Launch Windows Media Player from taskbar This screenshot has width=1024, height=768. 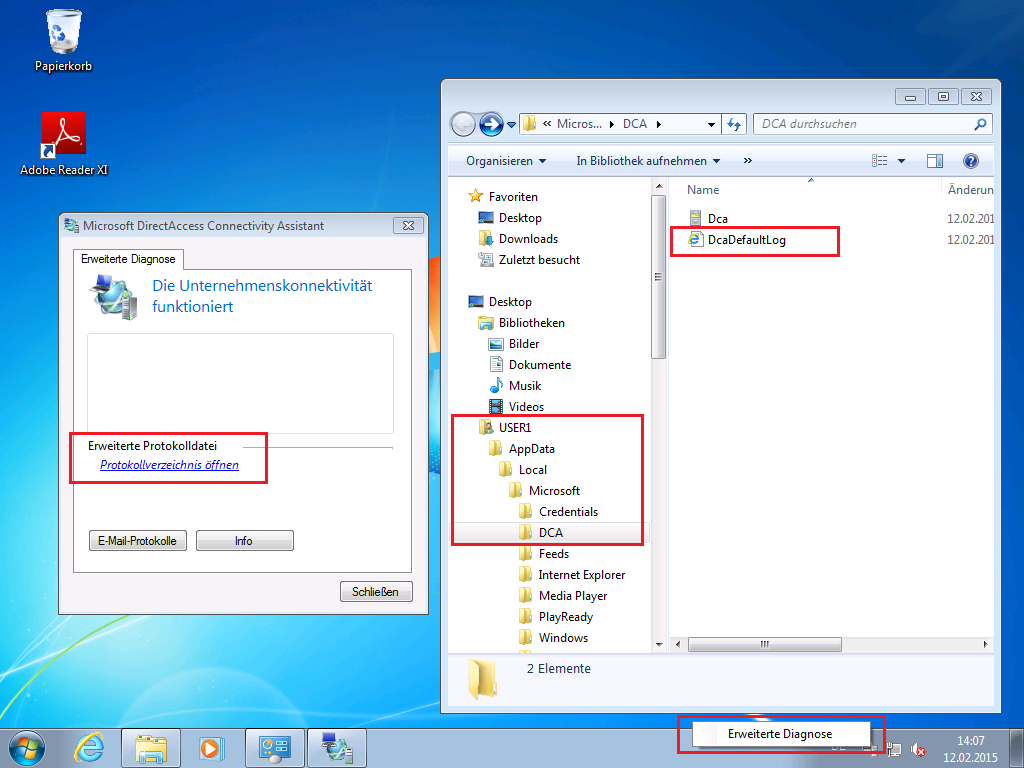(x=210, y=748)
